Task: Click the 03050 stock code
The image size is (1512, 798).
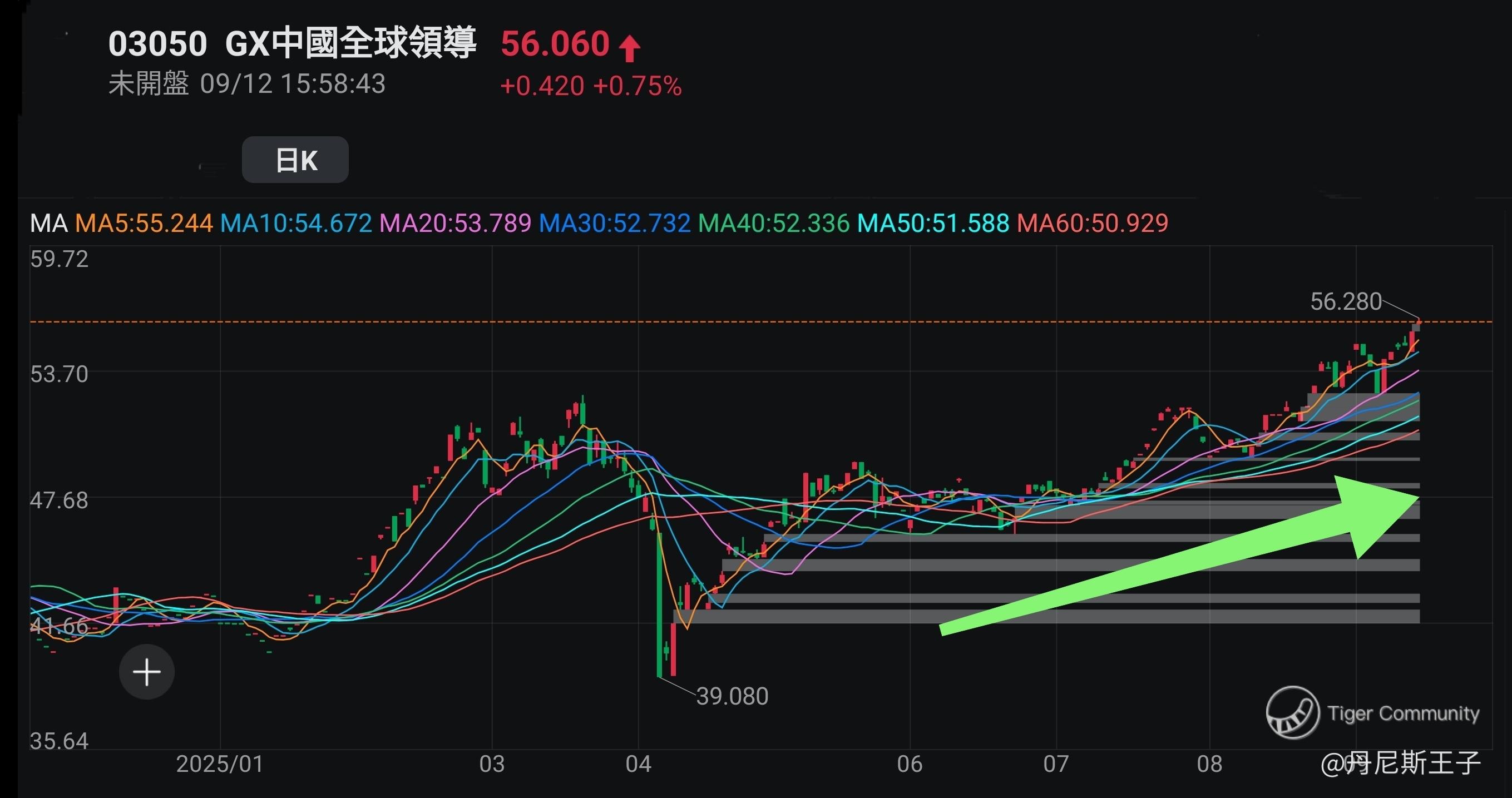Action: tap(157, 44)
